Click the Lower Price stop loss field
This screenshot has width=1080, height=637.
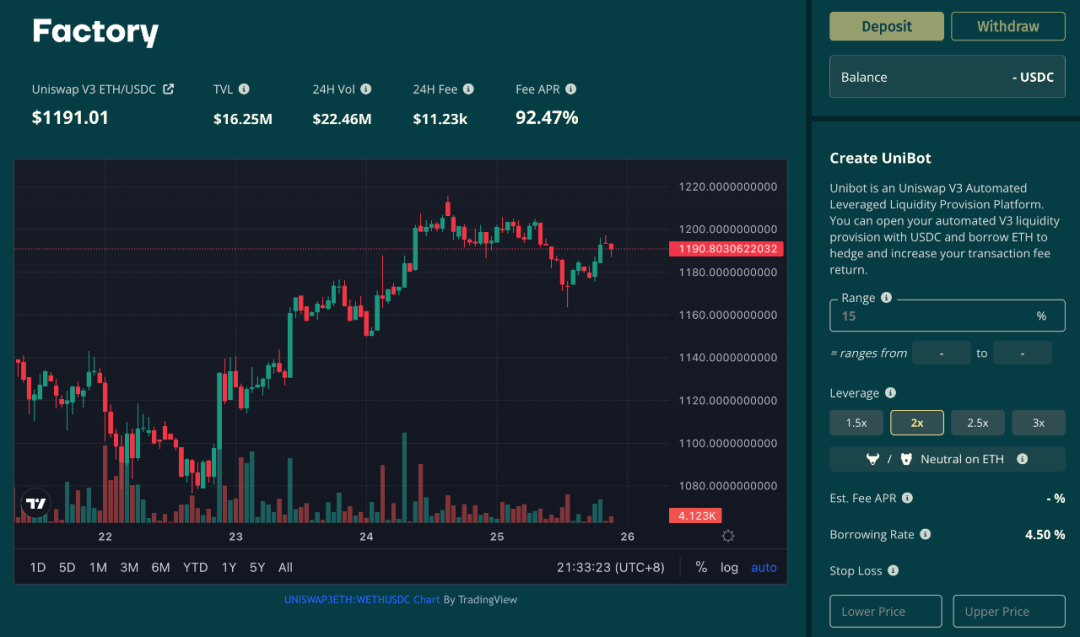[x=886, y=611]
